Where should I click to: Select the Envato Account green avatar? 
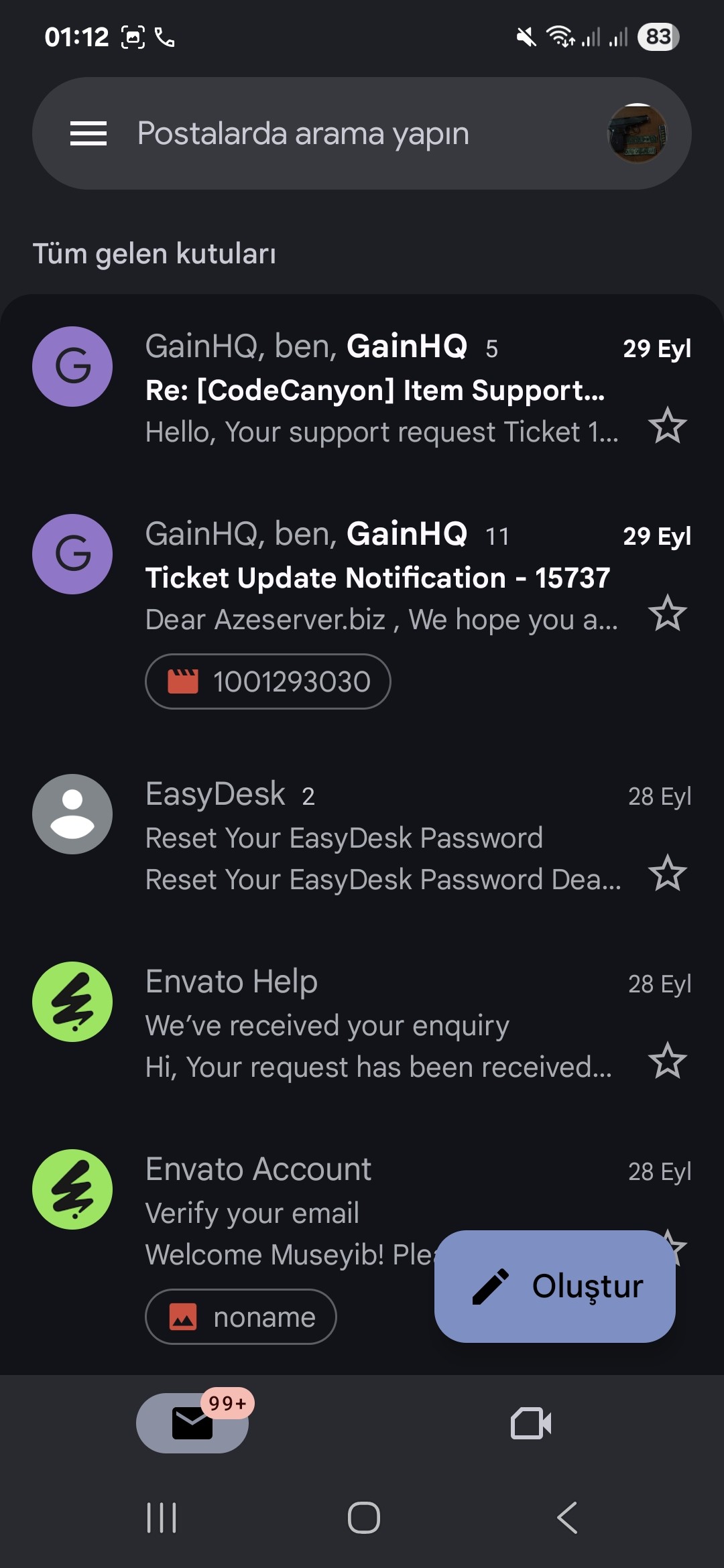pos(72,1189)
